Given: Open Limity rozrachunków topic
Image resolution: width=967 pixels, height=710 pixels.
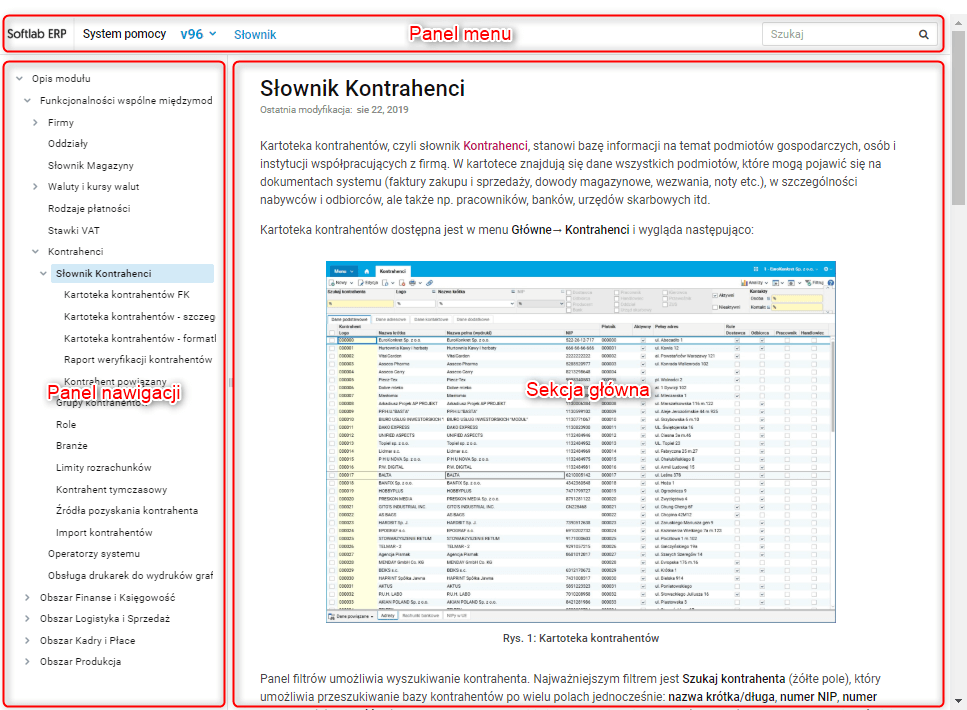Looking at the screenshot, I should point(104,468).
